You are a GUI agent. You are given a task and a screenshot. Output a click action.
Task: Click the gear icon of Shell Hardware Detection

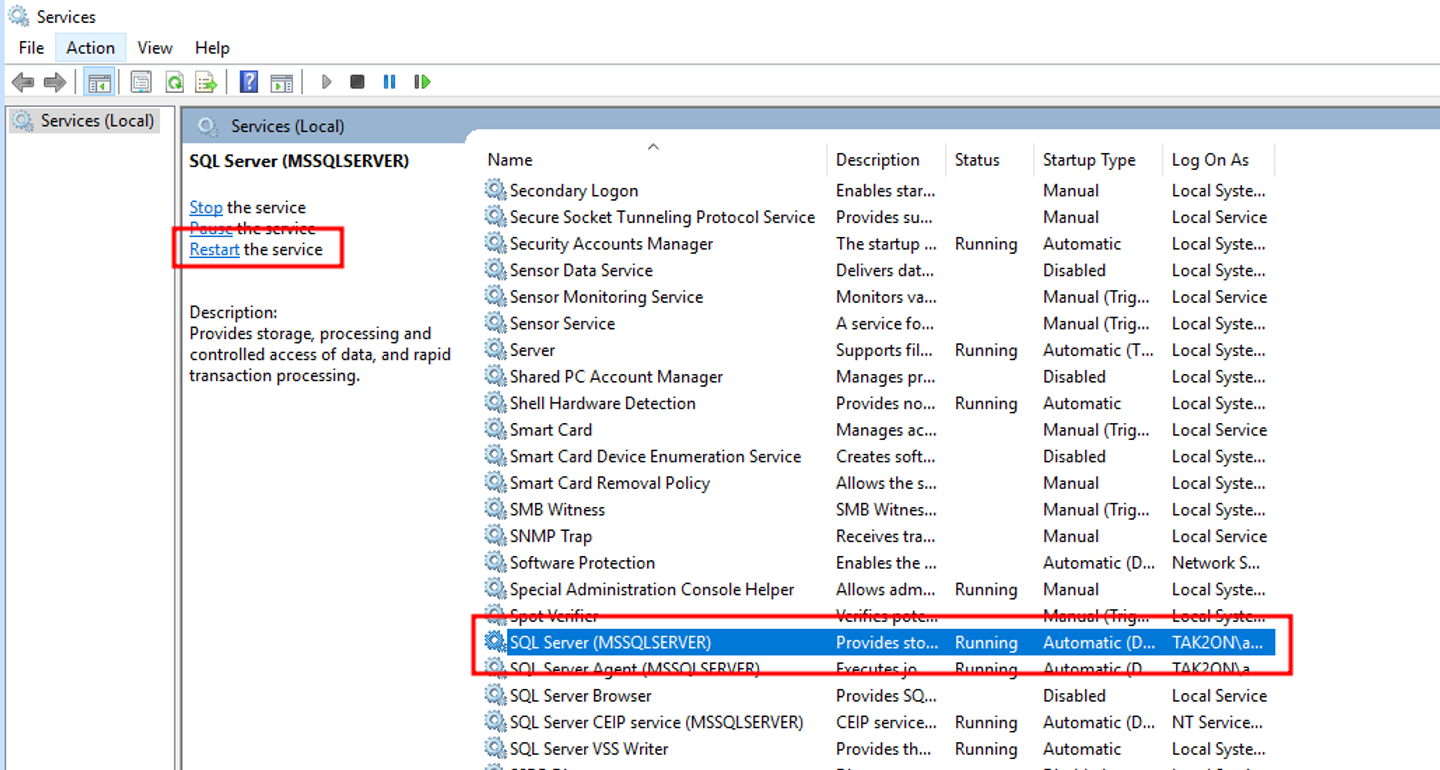tap(495, 403)
